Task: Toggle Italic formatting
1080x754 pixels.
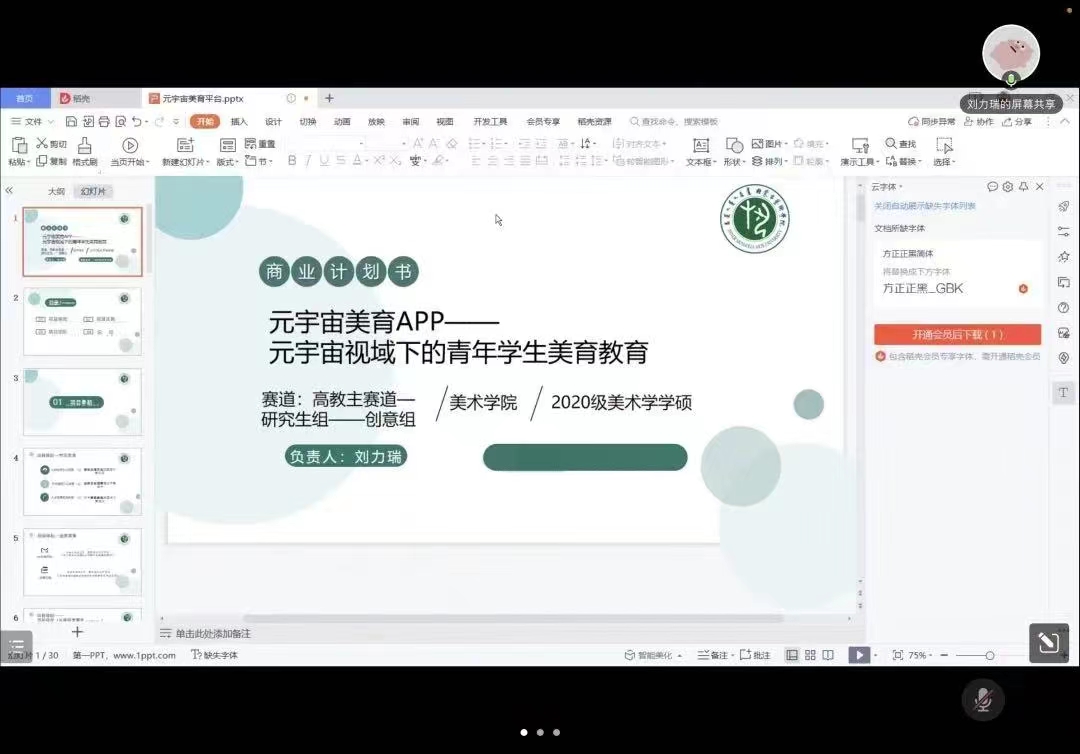Action: [308, 160]
